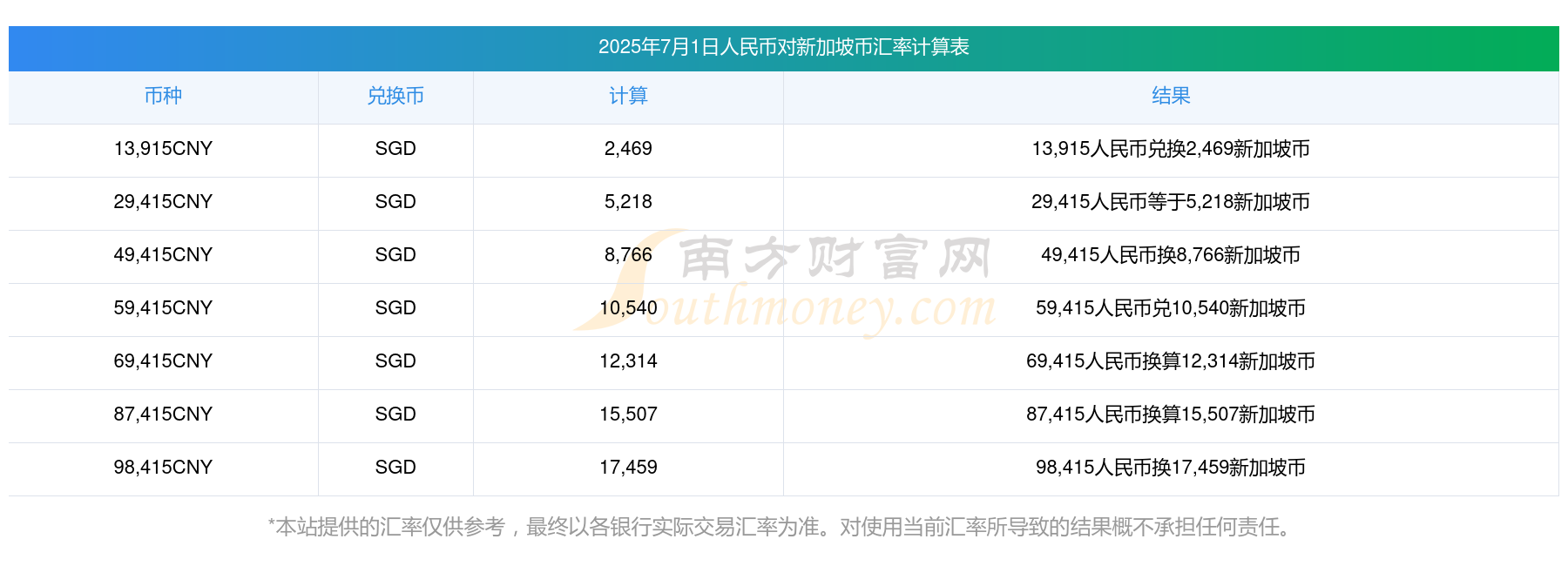This screenshot has height=566, width=1568.
Task: Click result 13,915人民币兑换2,469新加坡币
Action: 1171,149
